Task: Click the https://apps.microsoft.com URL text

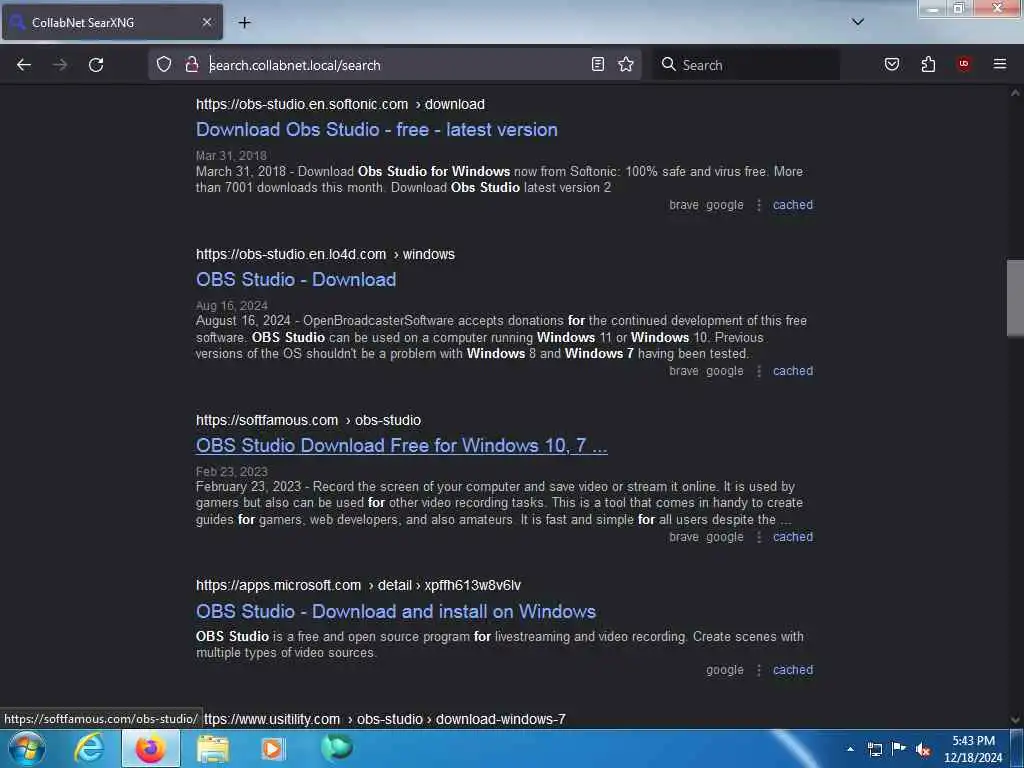Action: pyautogui.click(x=278, y=585)
